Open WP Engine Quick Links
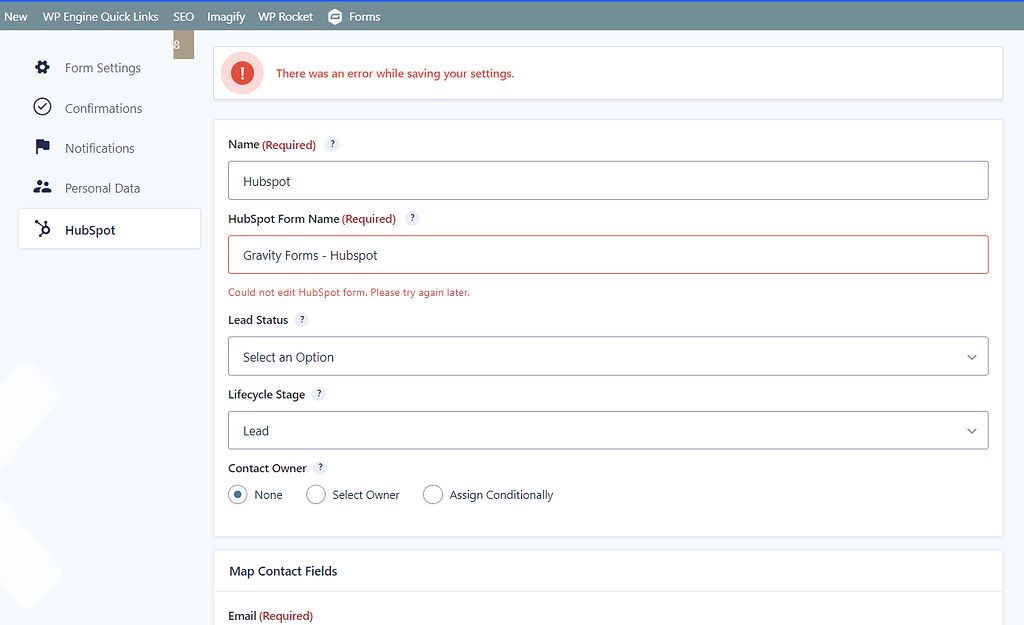The image size is (1024, 625). click(x=100, y=15)
